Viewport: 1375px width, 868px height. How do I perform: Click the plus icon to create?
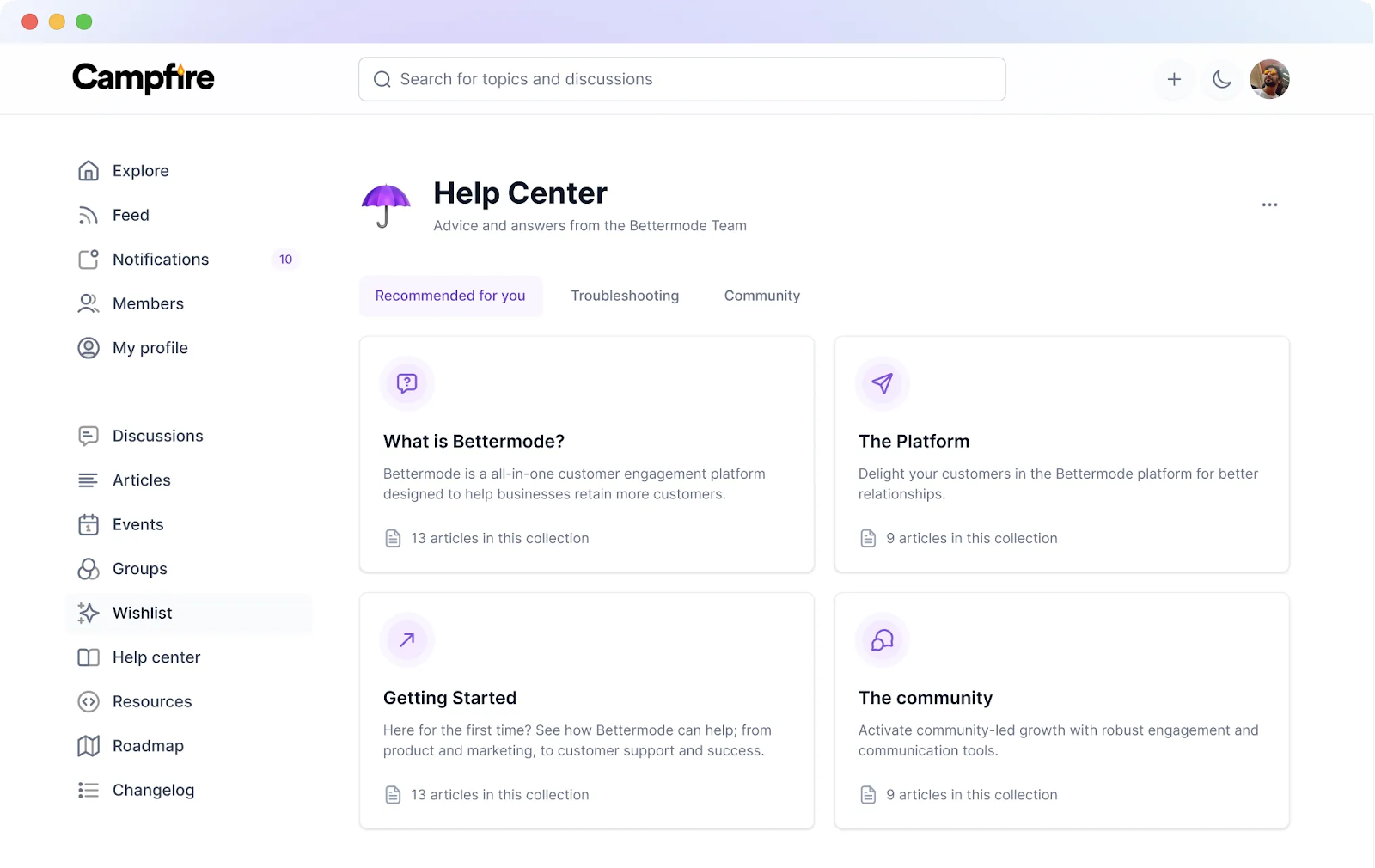(x=1174, y=79)
